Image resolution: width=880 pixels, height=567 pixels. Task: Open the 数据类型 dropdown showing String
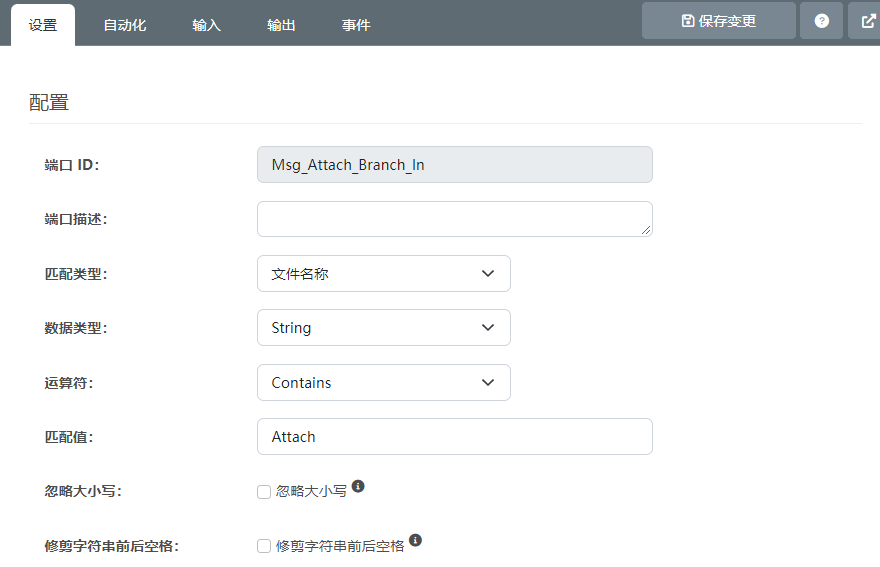coord(384,327)
